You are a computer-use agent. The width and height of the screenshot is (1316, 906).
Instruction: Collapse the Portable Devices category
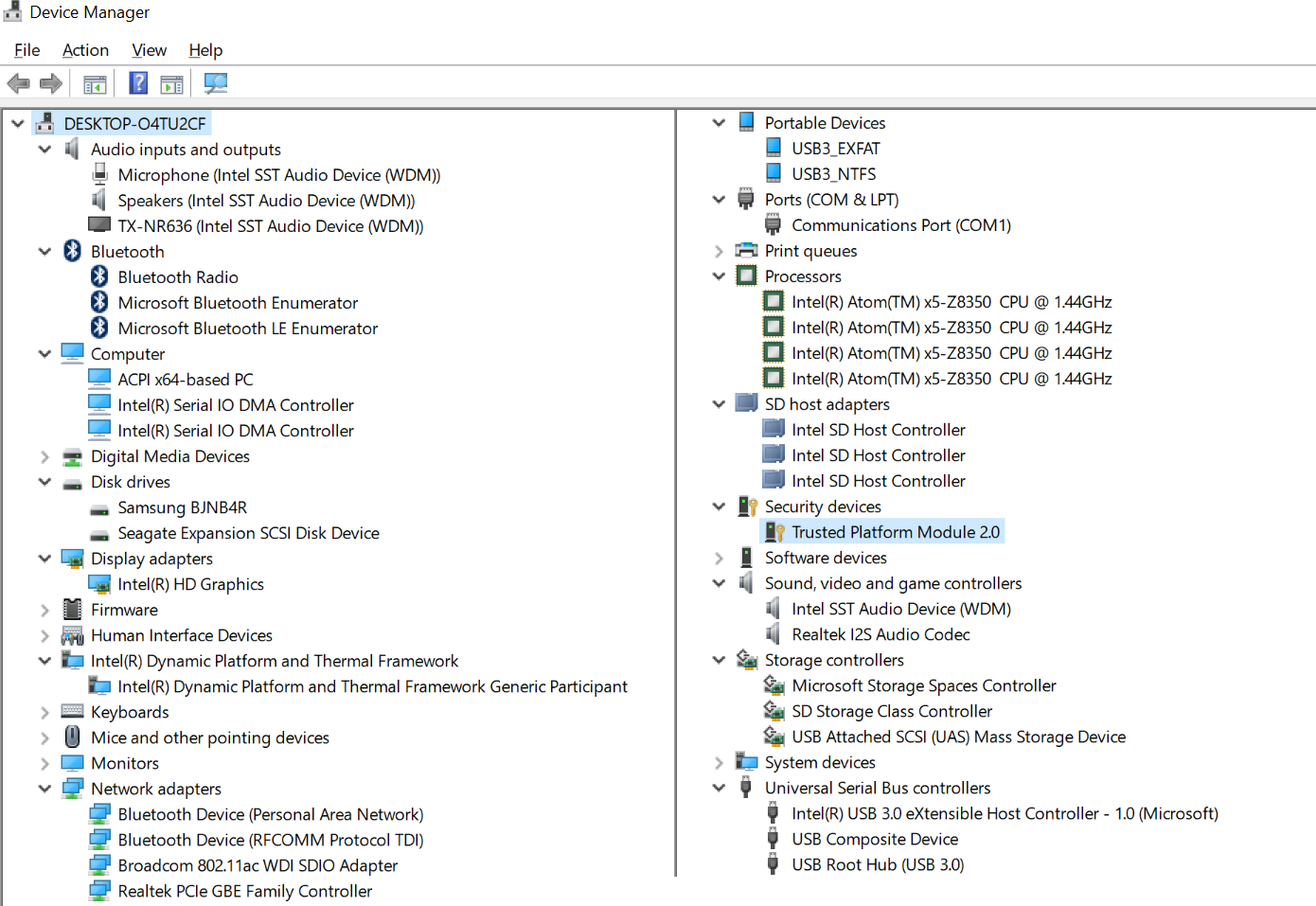click(719, 123)
